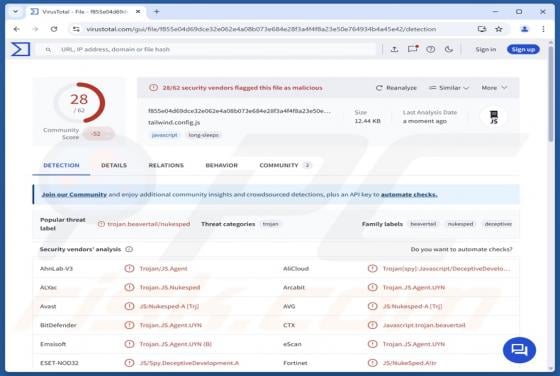The image size is (560, 376).
Task: Click the file hash text
Action: (x=239, y=111)
